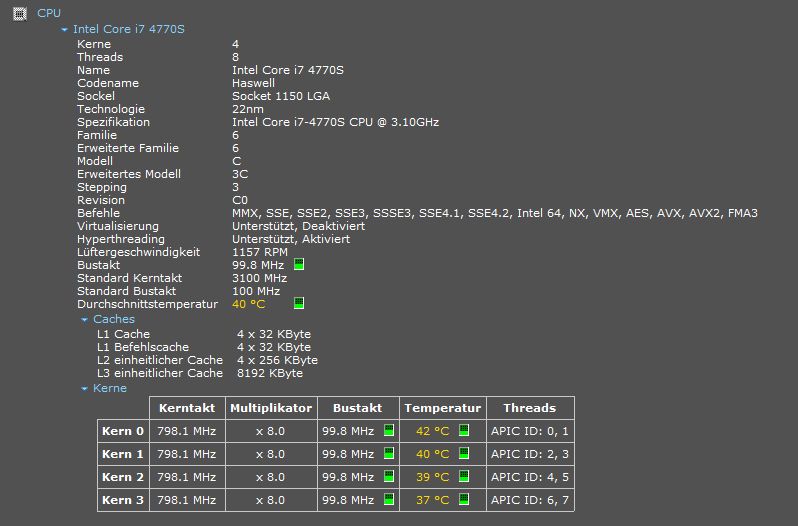Viewport: 798px width, 526px height.
Task: Click 'Unterstützt, Aktiviert' hyperthreading value
Action: click(291, 239)
